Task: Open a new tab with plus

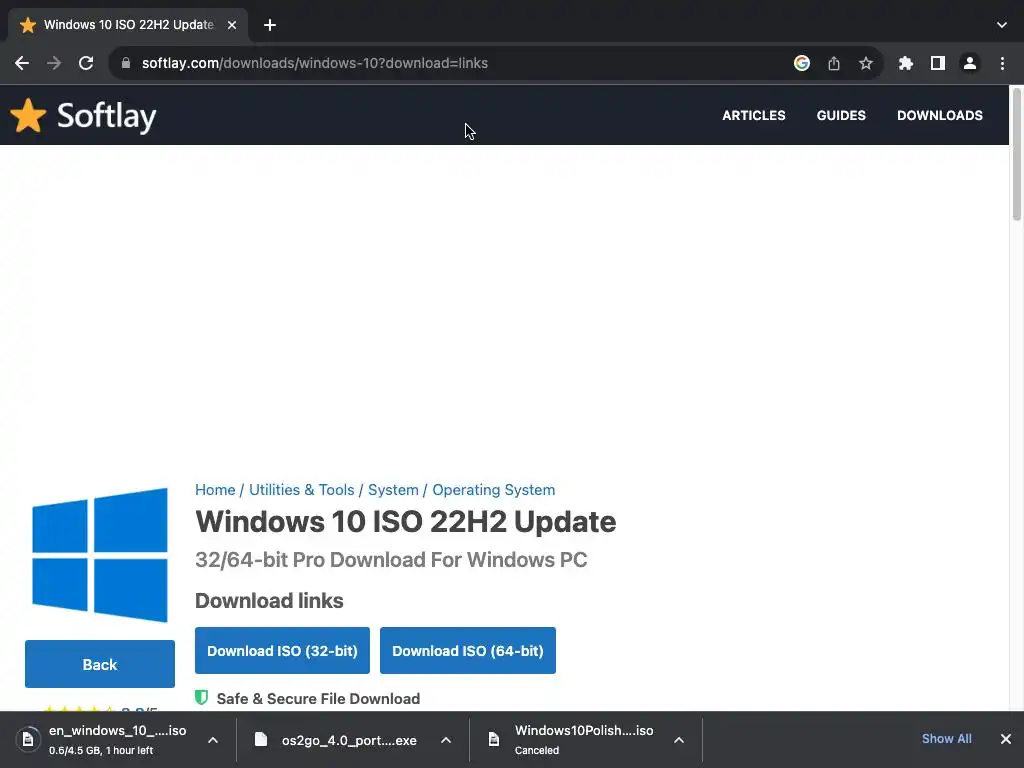Action: pos(270,25)
